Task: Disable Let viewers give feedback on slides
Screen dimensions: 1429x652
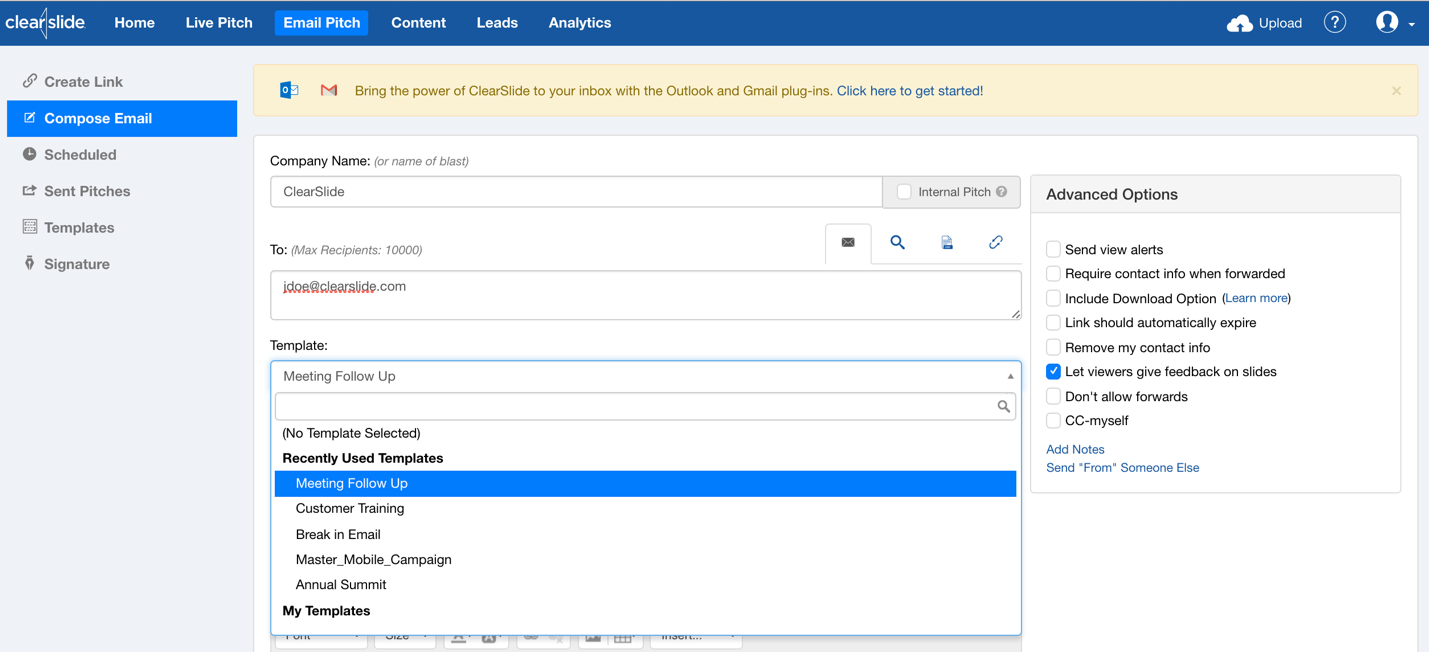Action: click(x=1053, y=371)
